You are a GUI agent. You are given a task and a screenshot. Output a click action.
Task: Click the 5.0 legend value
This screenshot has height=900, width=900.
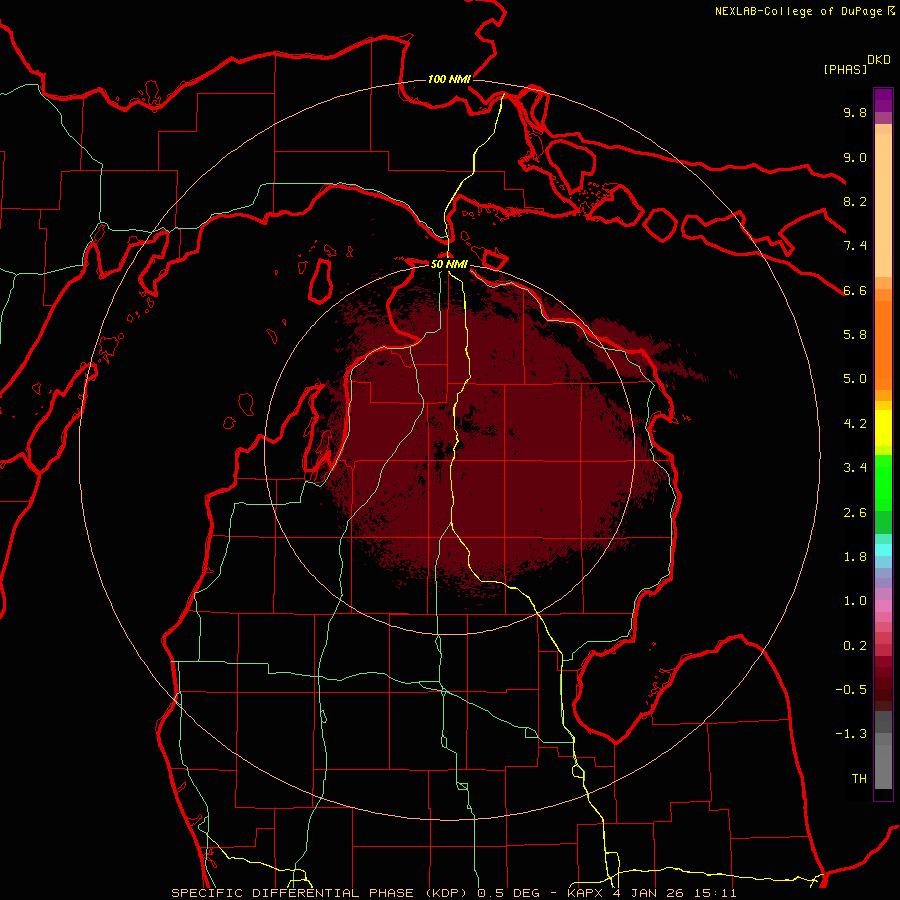click(855, 379)
